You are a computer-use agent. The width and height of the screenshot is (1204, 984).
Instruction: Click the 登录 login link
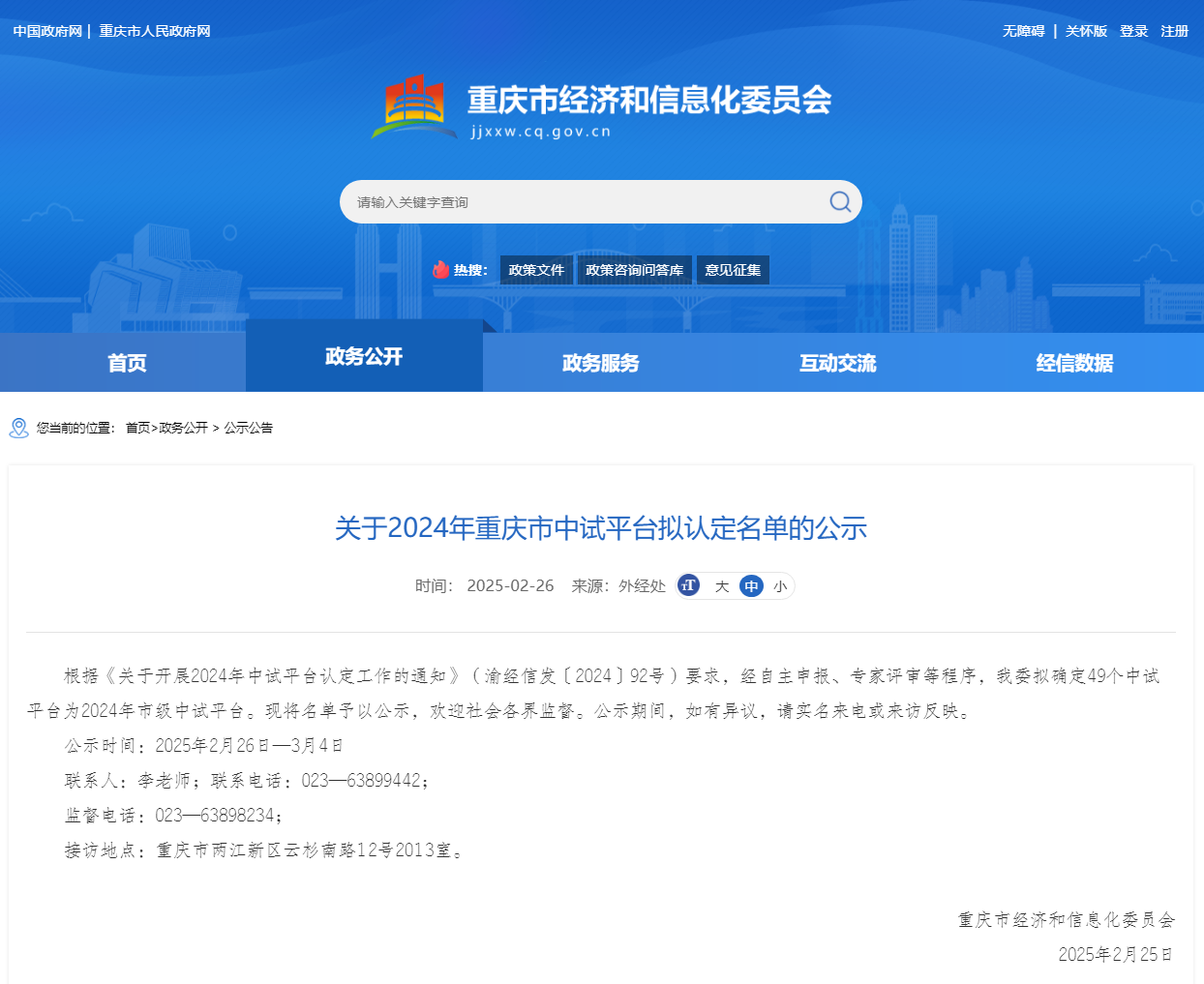pyautogui.click(x=1133, y=31)
